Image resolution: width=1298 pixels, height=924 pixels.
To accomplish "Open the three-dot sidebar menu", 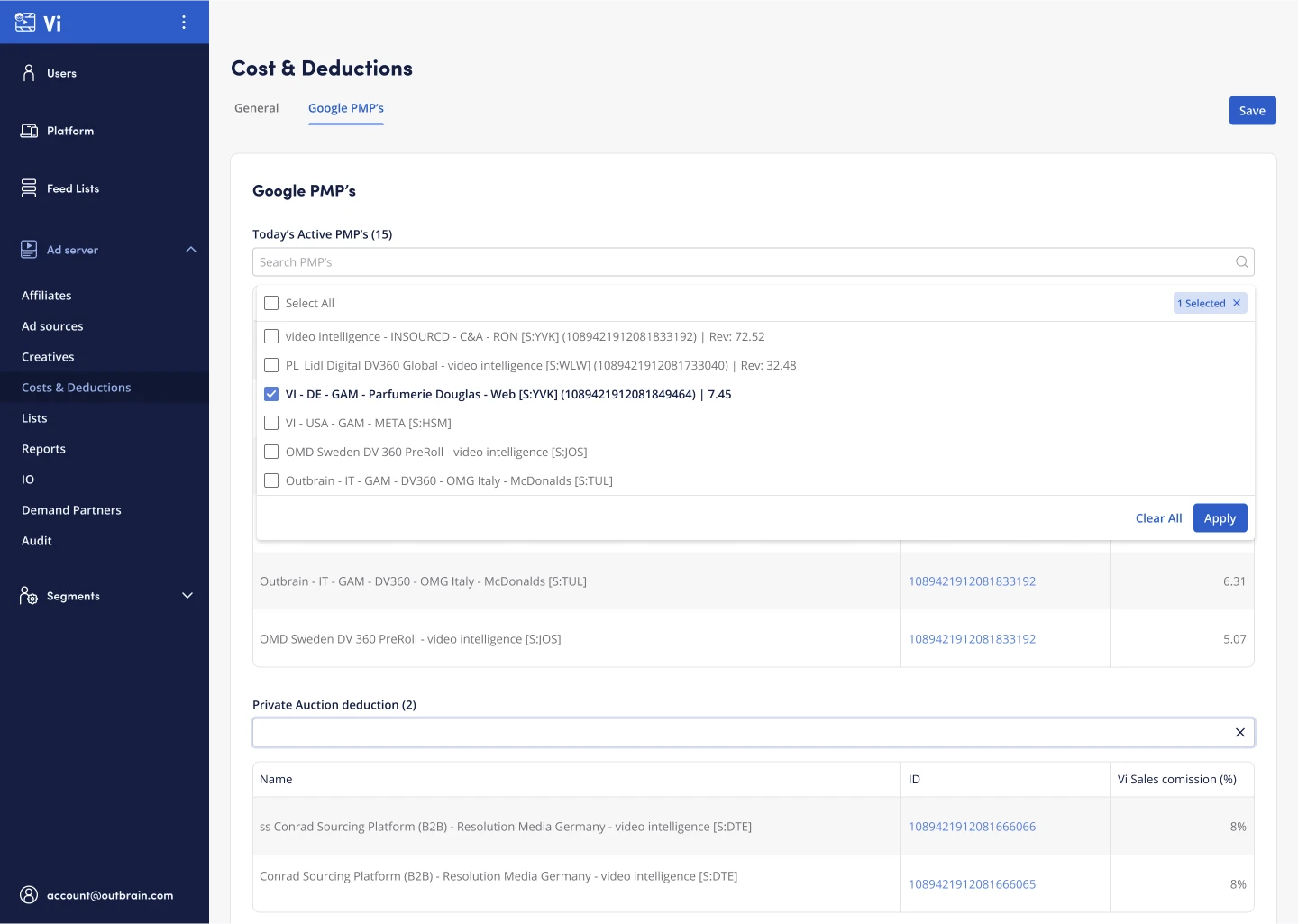I will (x=184, y=23).
